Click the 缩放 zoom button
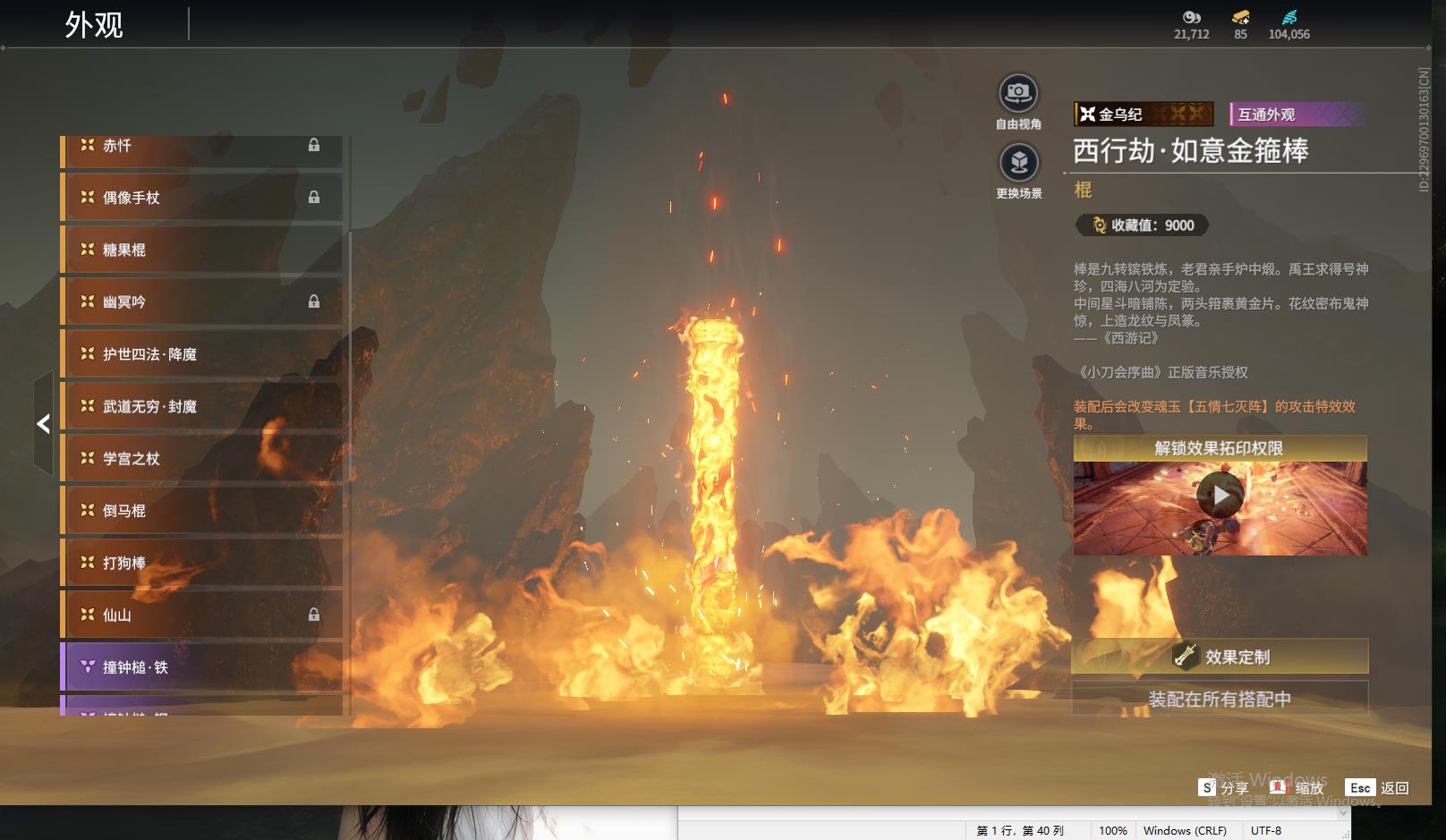This screenshot has height=840, width=1446. pos(1297,788)
